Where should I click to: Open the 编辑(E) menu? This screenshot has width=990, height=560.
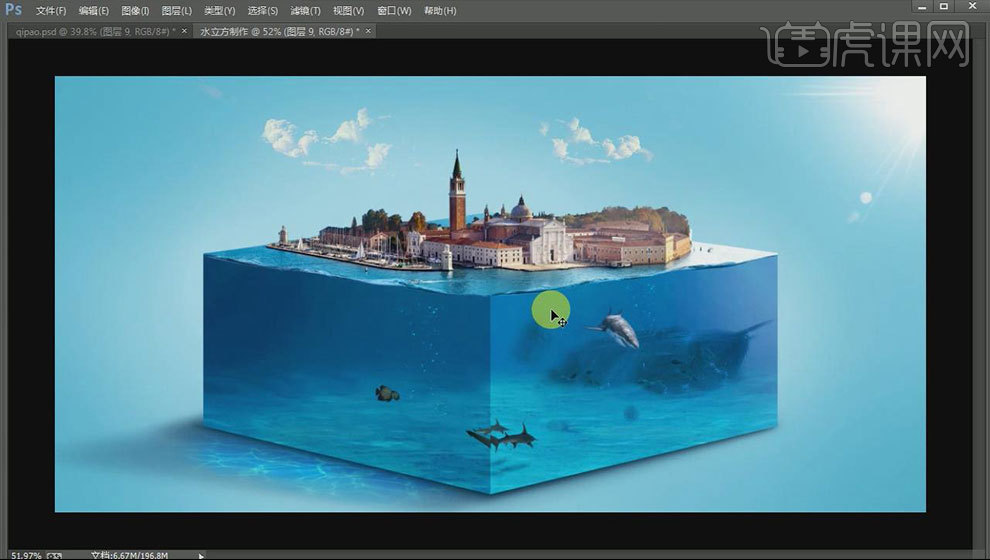point(93,11)
